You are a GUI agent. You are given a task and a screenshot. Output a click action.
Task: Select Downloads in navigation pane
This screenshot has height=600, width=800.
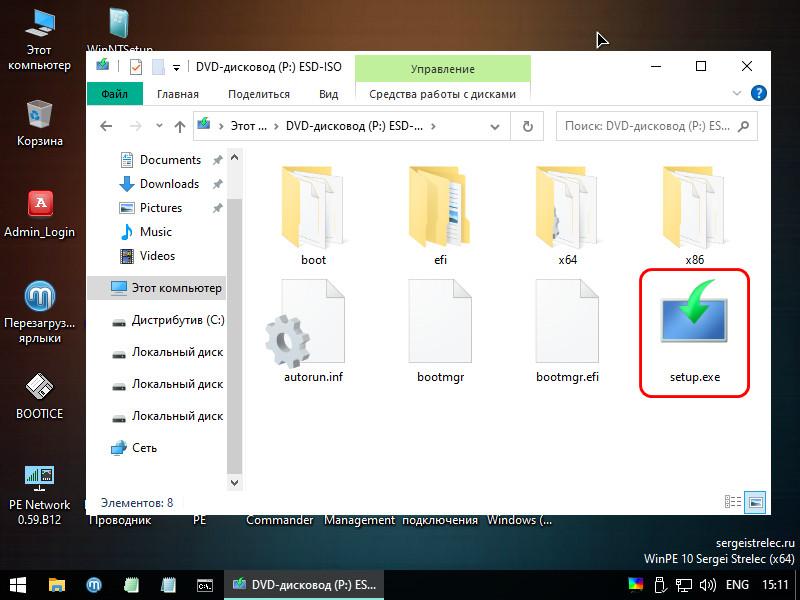click(169, 184)
